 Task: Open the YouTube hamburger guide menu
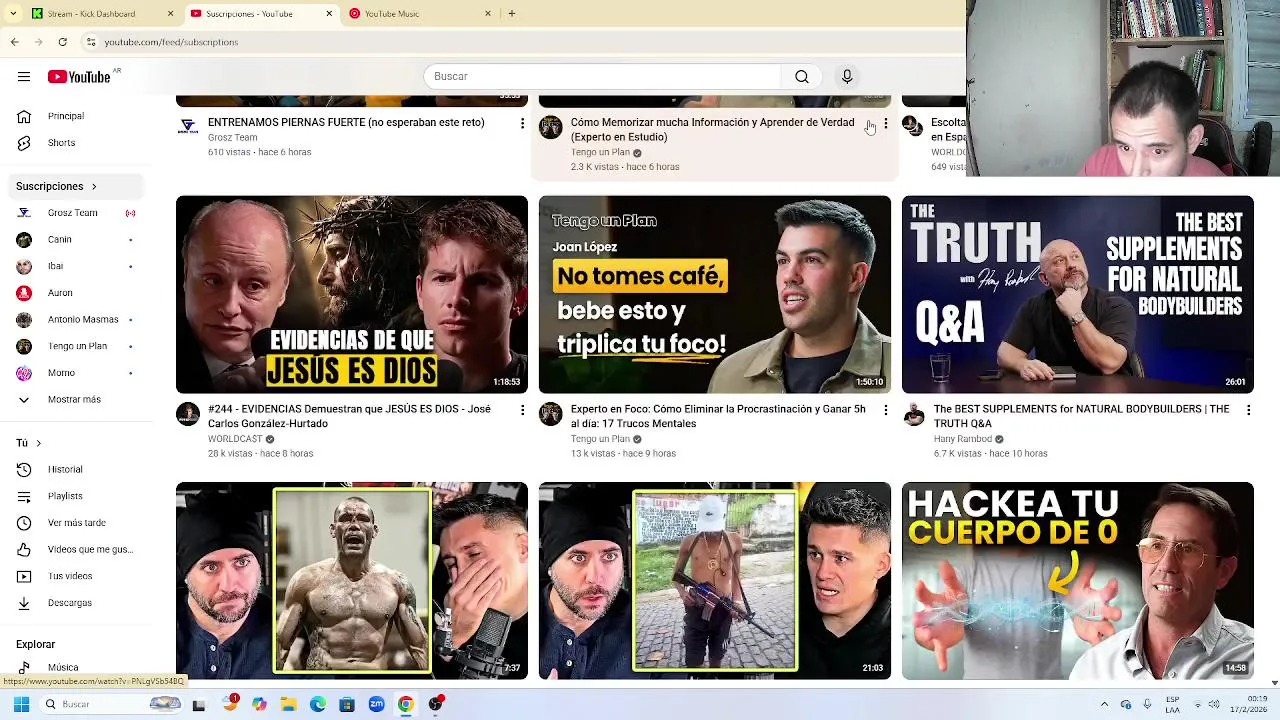24,77
